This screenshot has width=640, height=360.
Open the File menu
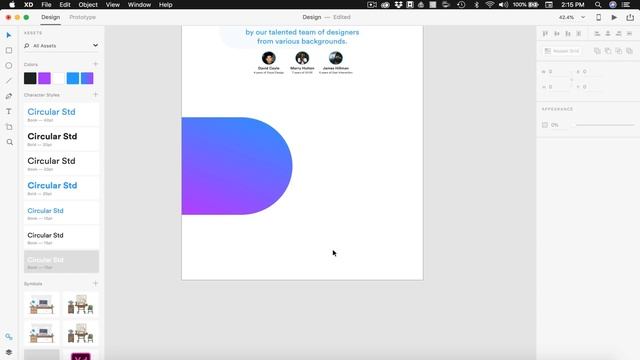(46, 5)
